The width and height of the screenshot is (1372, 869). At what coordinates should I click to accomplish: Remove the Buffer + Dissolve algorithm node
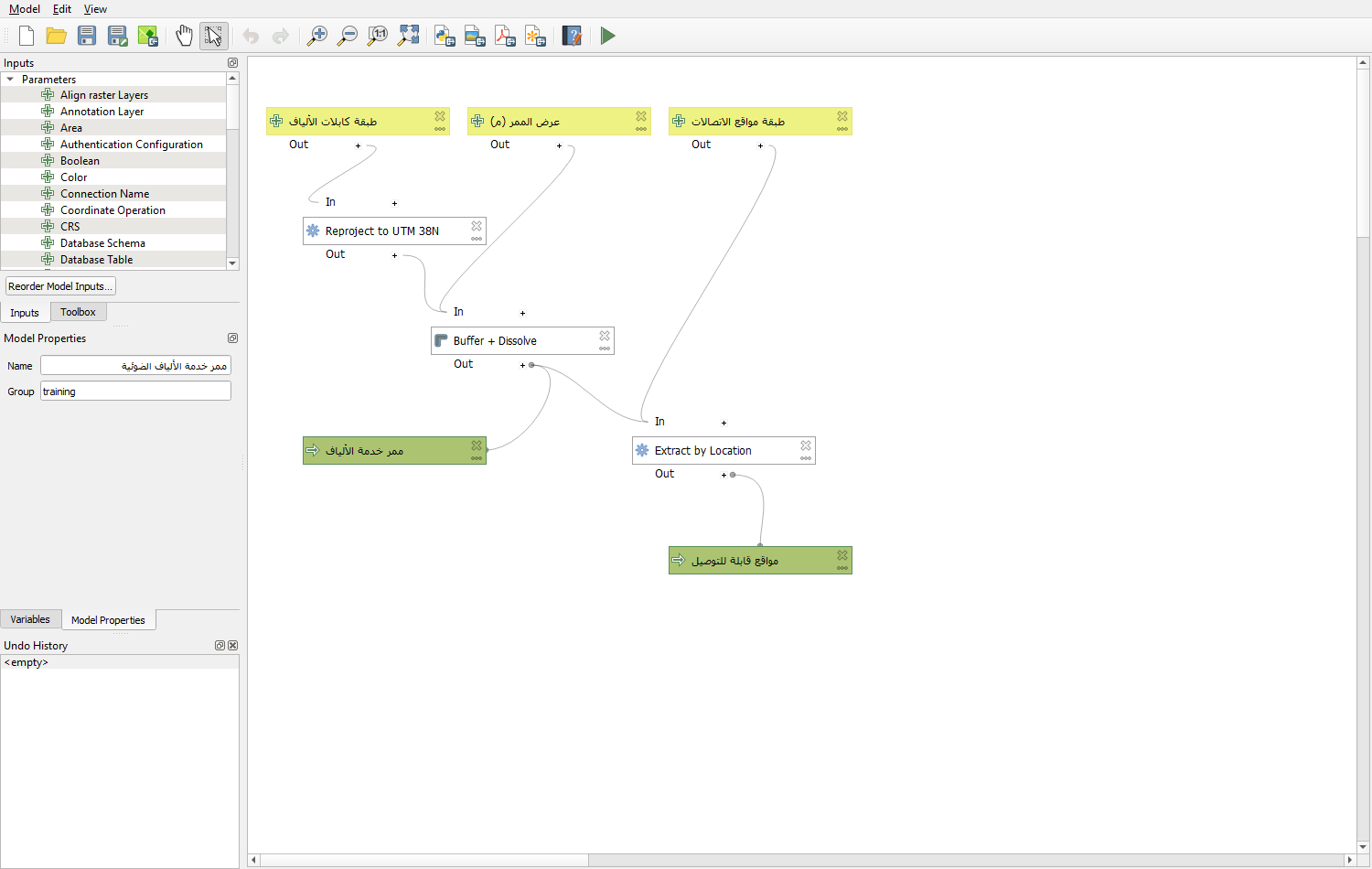click(x=605, y=336)
